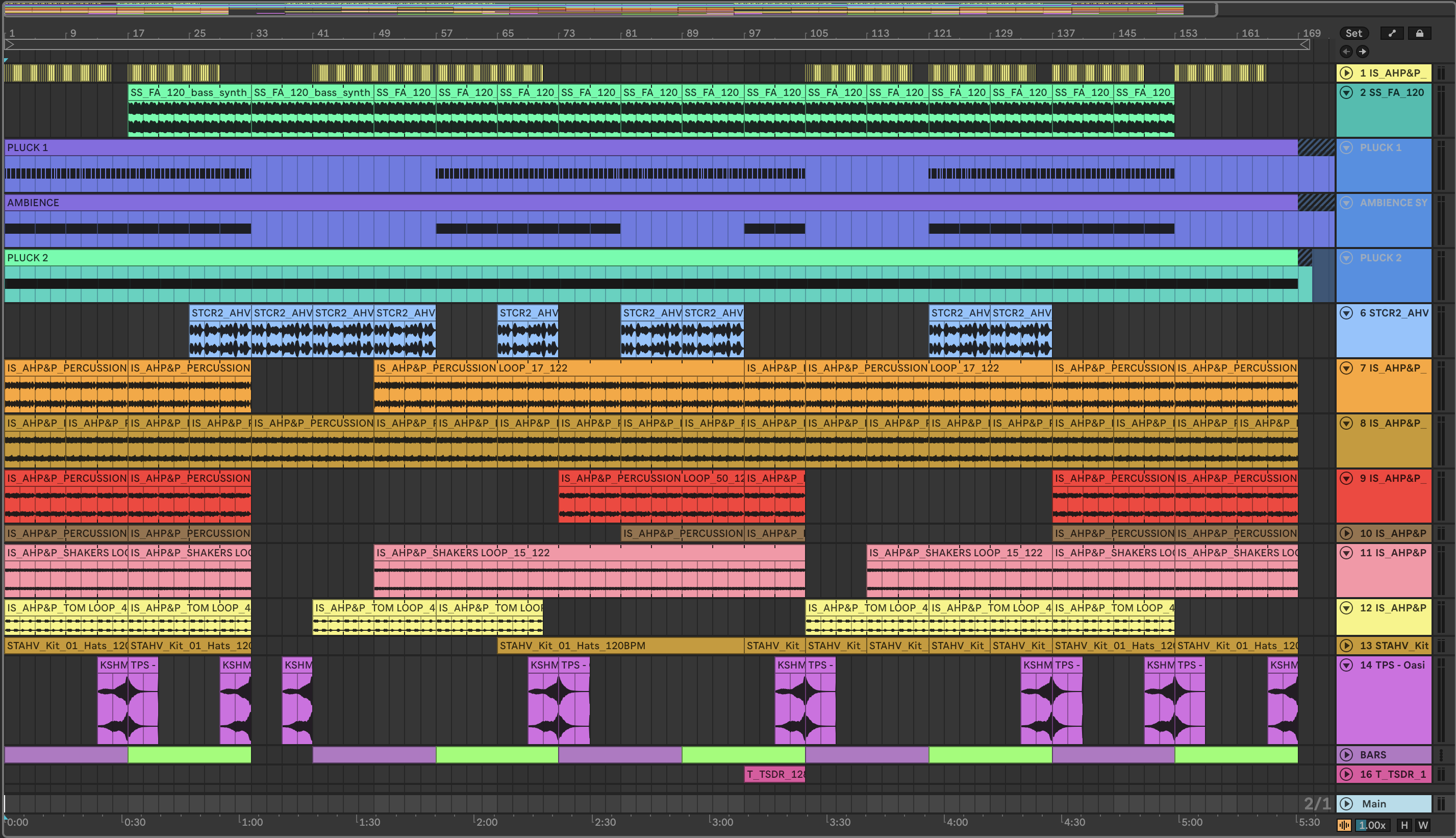
Task: Click bar 137 on beat ruler
Action: point(1065,33)
